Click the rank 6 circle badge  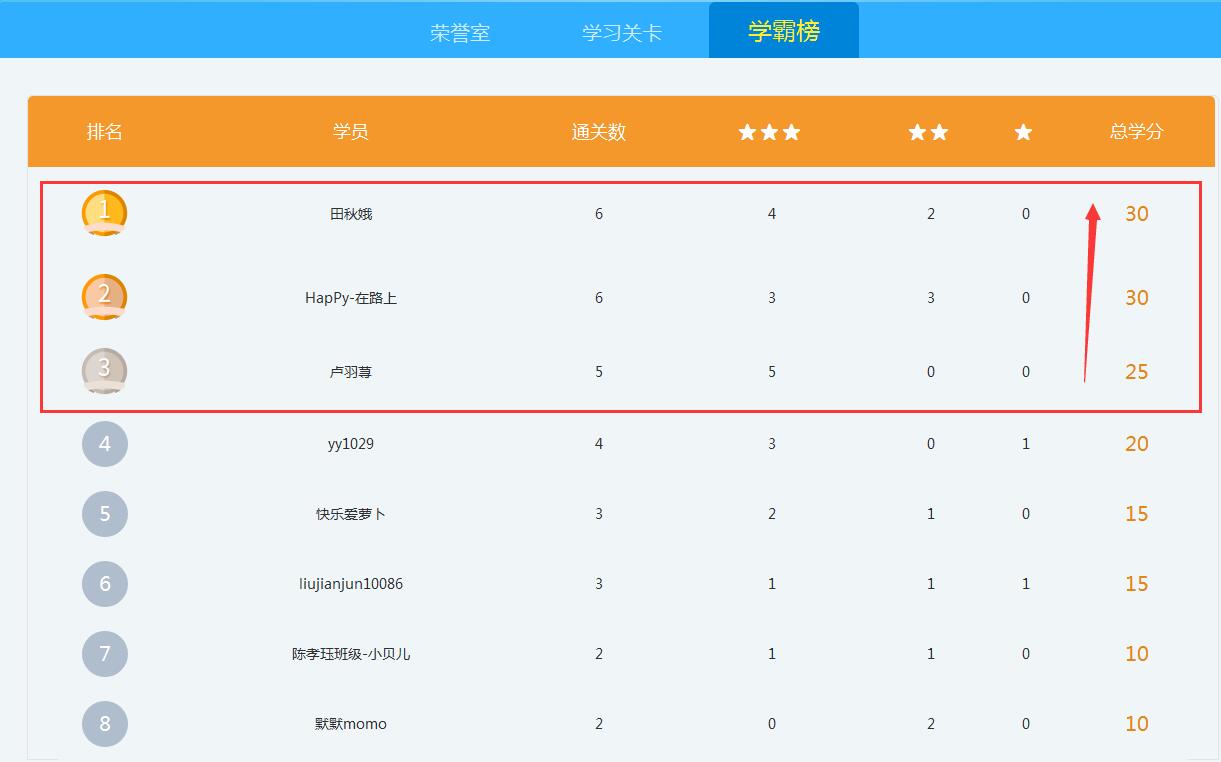[x=105, y=584]
